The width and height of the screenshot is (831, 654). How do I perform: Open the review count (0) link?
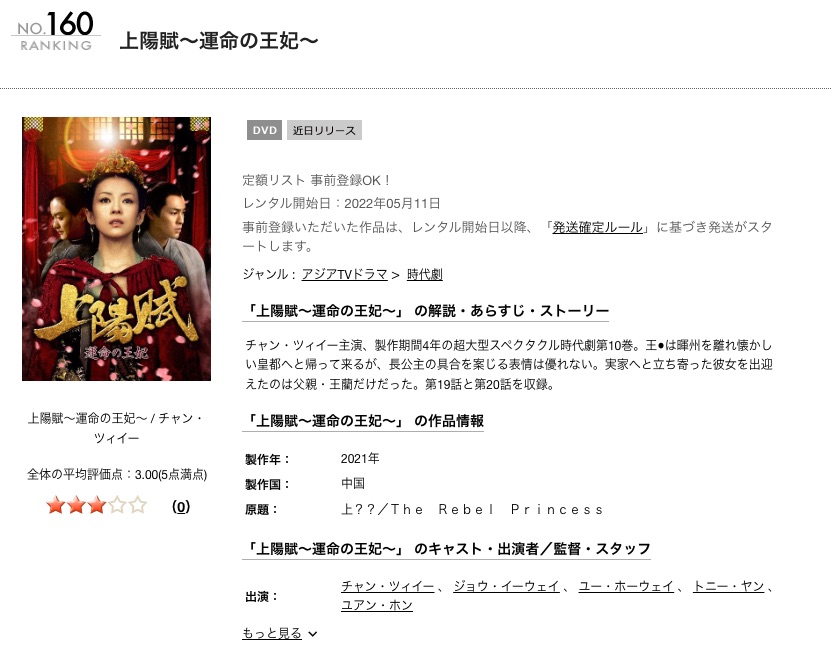click(x=181, y=507)
